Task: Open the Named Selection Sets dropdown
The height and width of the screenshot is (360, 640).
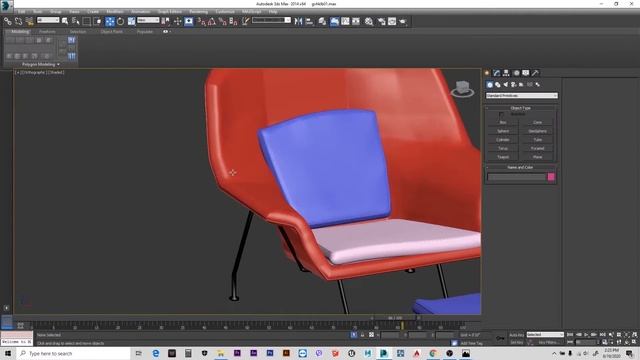Action: click(271, 20)
